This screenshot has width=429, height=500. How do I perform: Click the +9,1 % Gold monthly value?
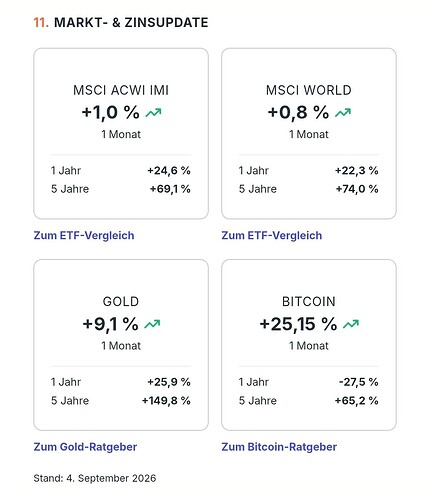pyautogui.click(x=110, y=324)
